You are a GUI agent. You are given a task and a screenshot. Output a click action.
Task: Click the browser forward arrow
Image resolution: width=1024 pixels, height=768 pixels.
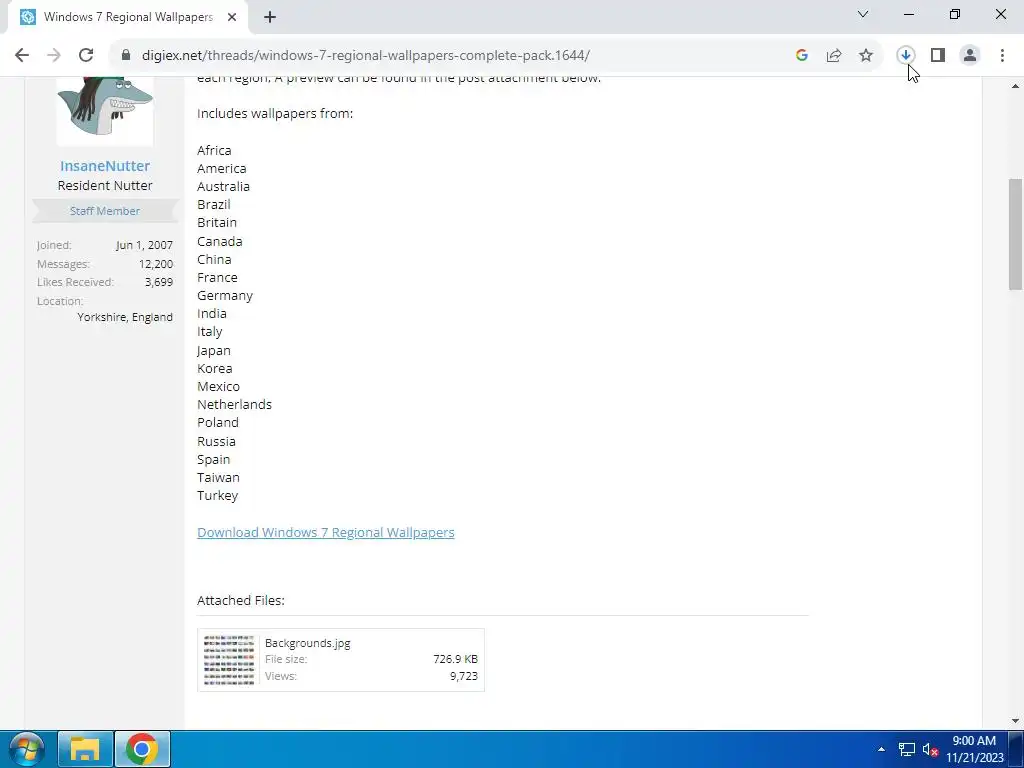click(54, 55)
